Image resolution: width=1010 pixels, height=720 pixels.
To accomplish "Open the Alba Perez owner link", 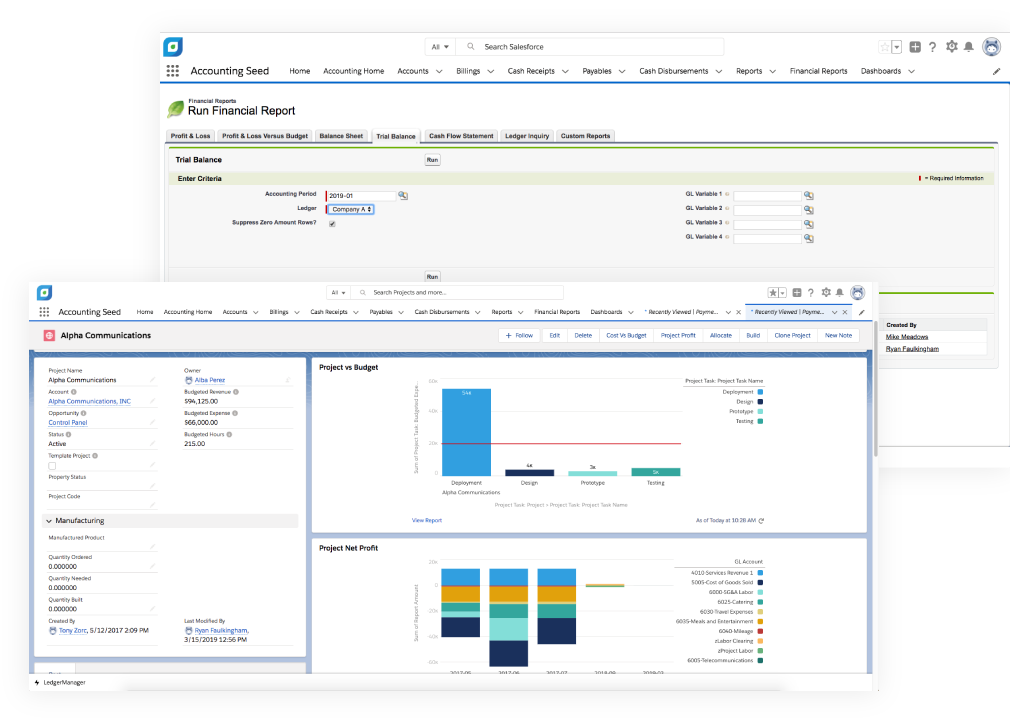I will pos(210,381).
